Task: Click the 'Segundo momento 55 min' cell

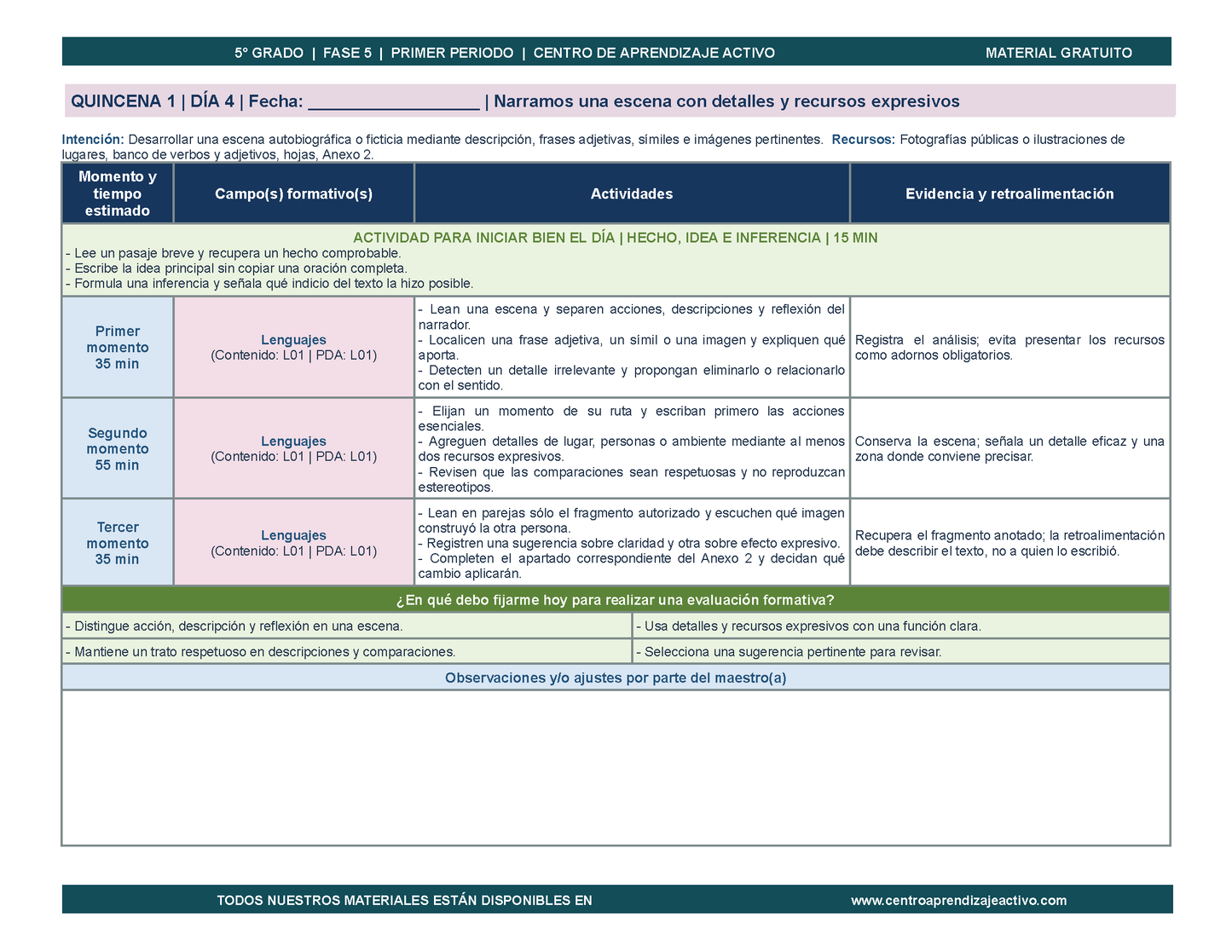Action: click(x=118, y=448)
